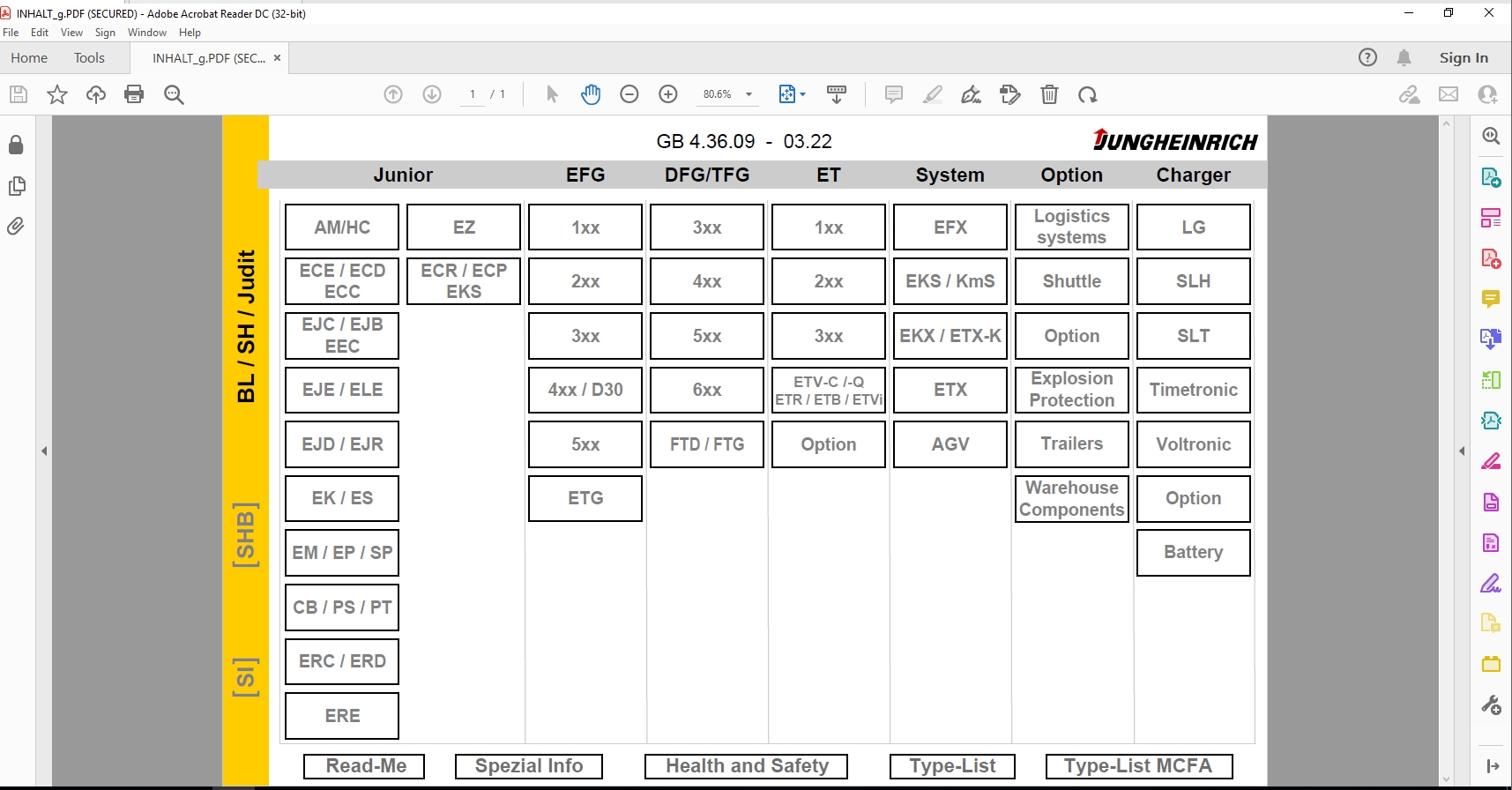Screen dimensions: 1512x790
Task: Click the Sign In link
Action: (1464, 57)
